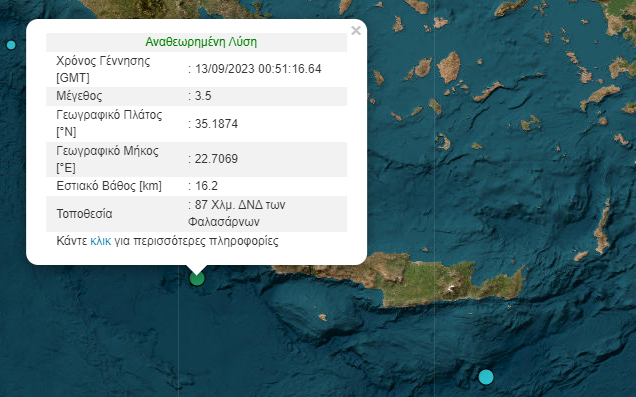The width and height of the screenshot is (636, 397).
Task: Open the κλικ link for more information
Action: click(x=100, y=241)
